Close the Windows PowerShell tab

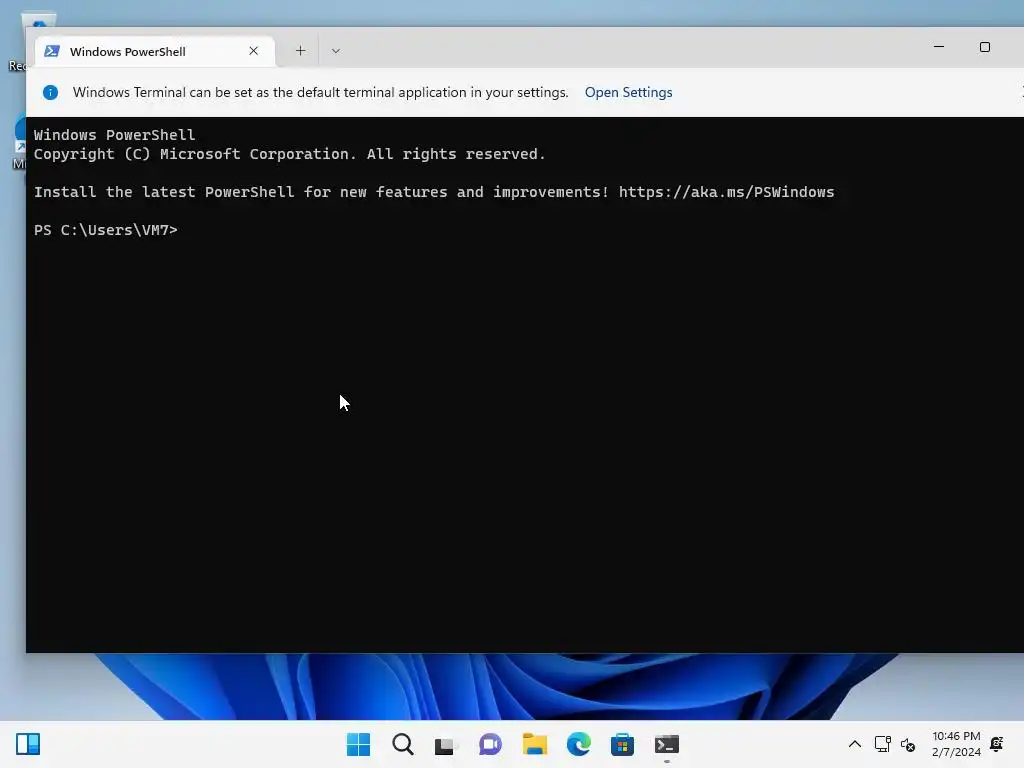coord(253,51)
